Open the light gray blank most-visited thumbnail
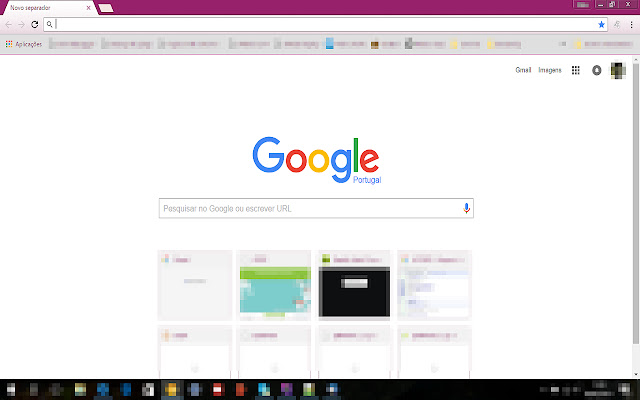Screen dimensions: 640x400 (195, 285)
